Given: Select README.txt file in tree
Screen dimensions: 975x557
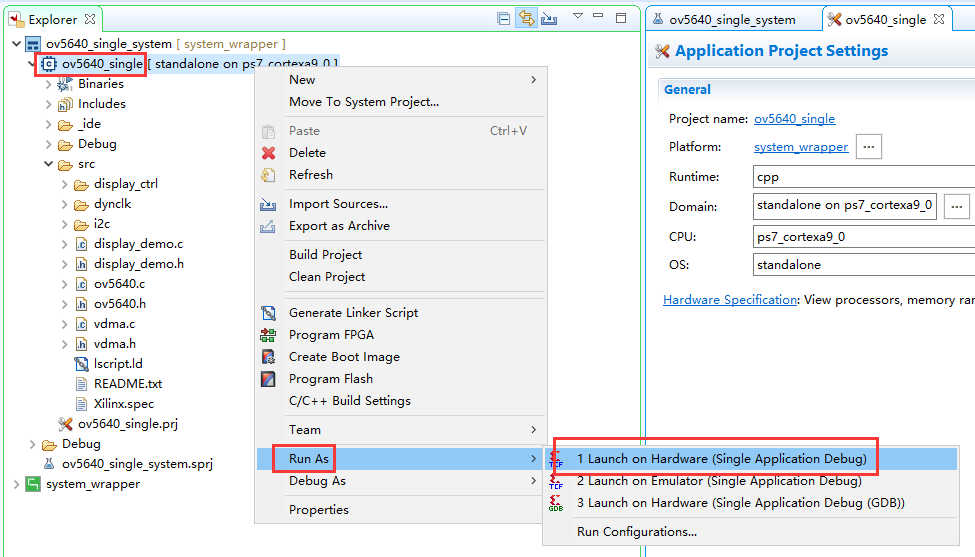Looking at the screenshot, I should [x=127, y=384].
